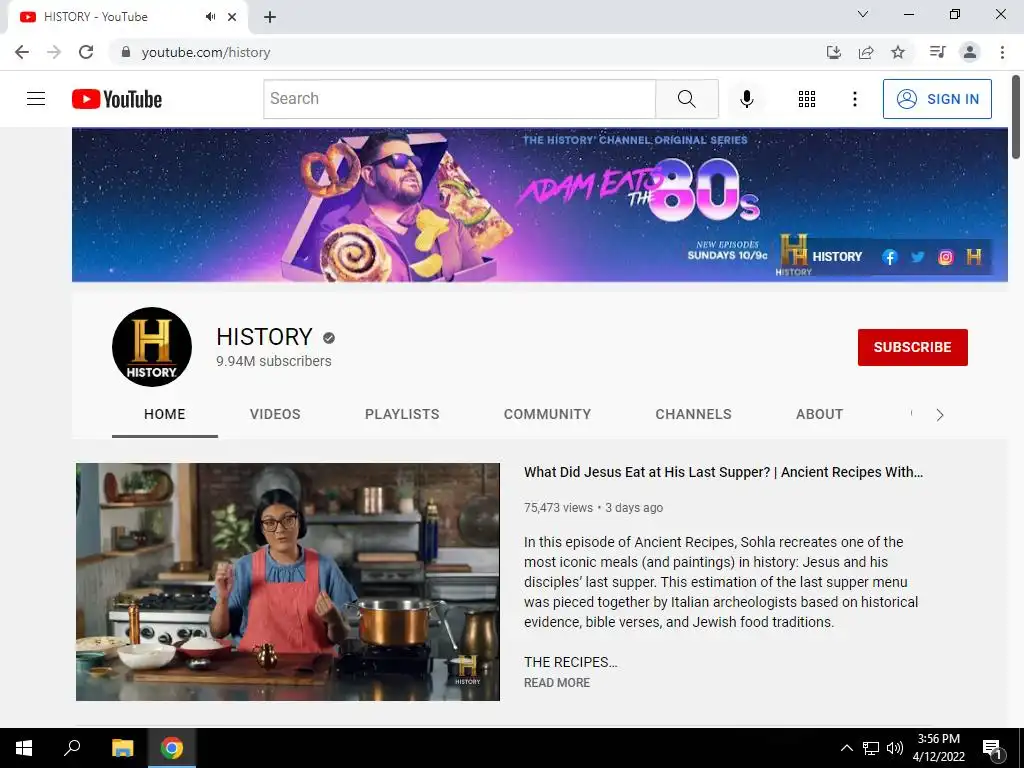The image size is (1024, 768).
Task: Expand the tab search chevron
Action: click(863, 14)
